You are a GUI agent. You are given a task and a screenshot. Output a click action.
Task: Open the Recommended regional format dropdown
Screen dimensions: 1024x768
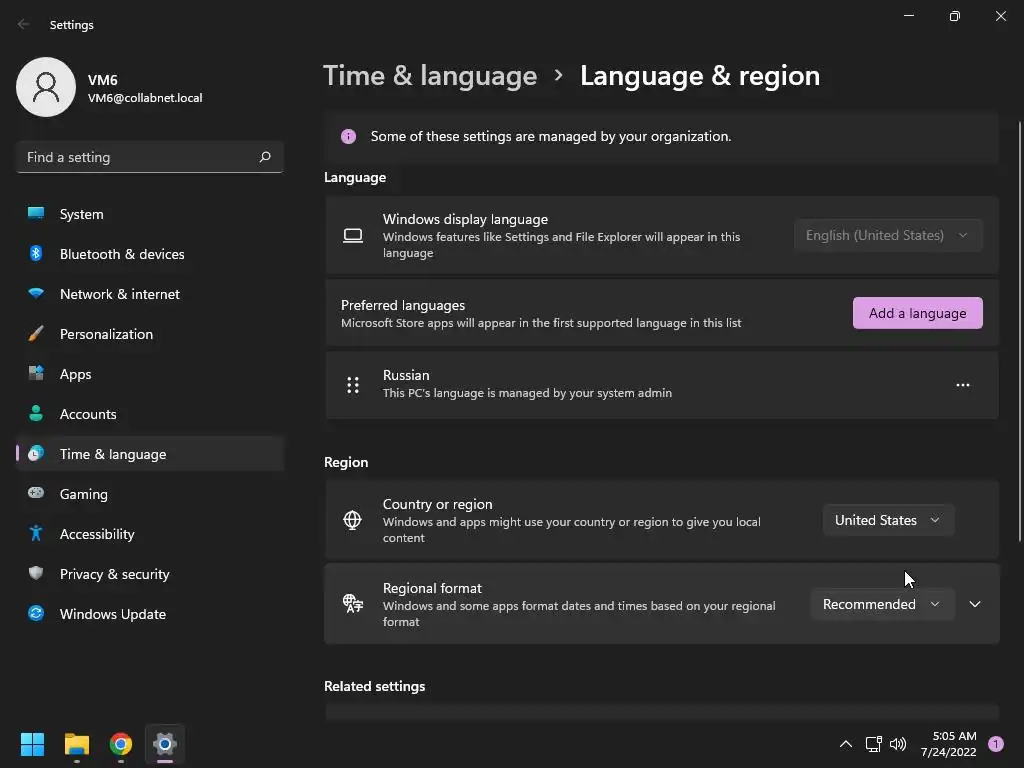click(882, 604)
